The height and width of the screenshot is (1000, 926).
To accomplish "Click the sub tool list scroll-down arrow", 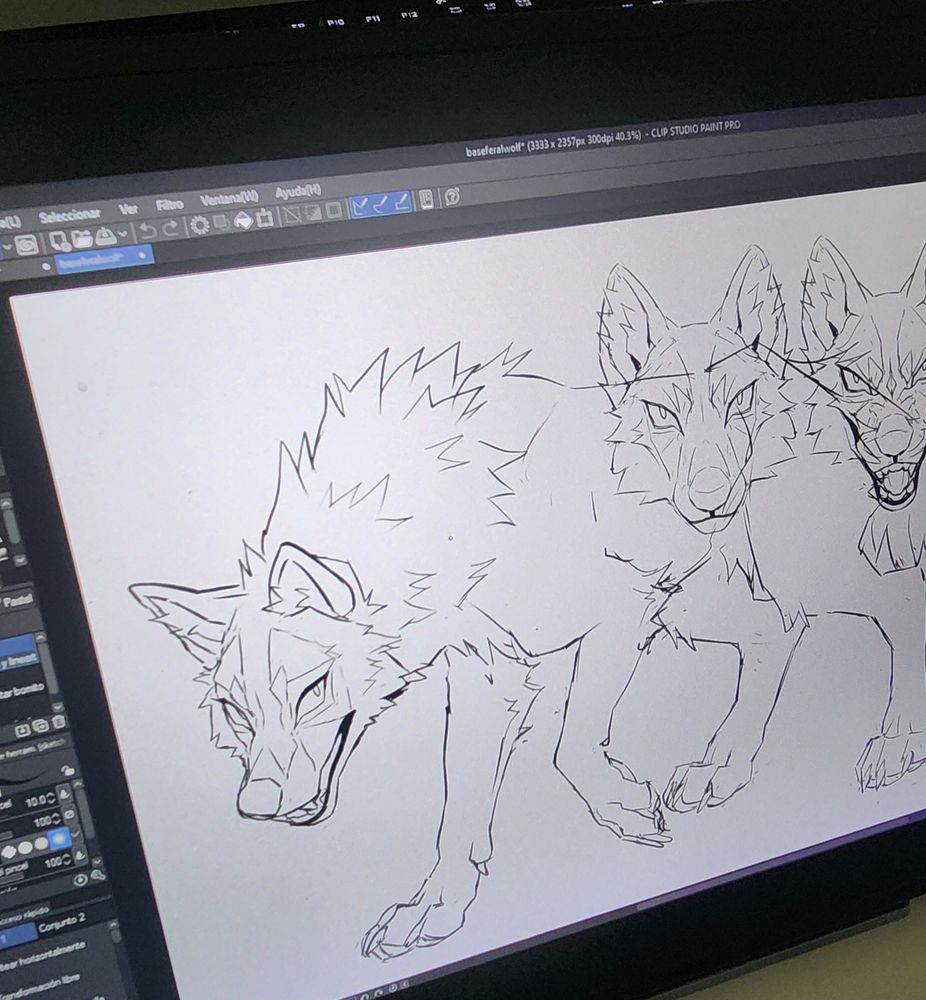I will pos(58,707).
